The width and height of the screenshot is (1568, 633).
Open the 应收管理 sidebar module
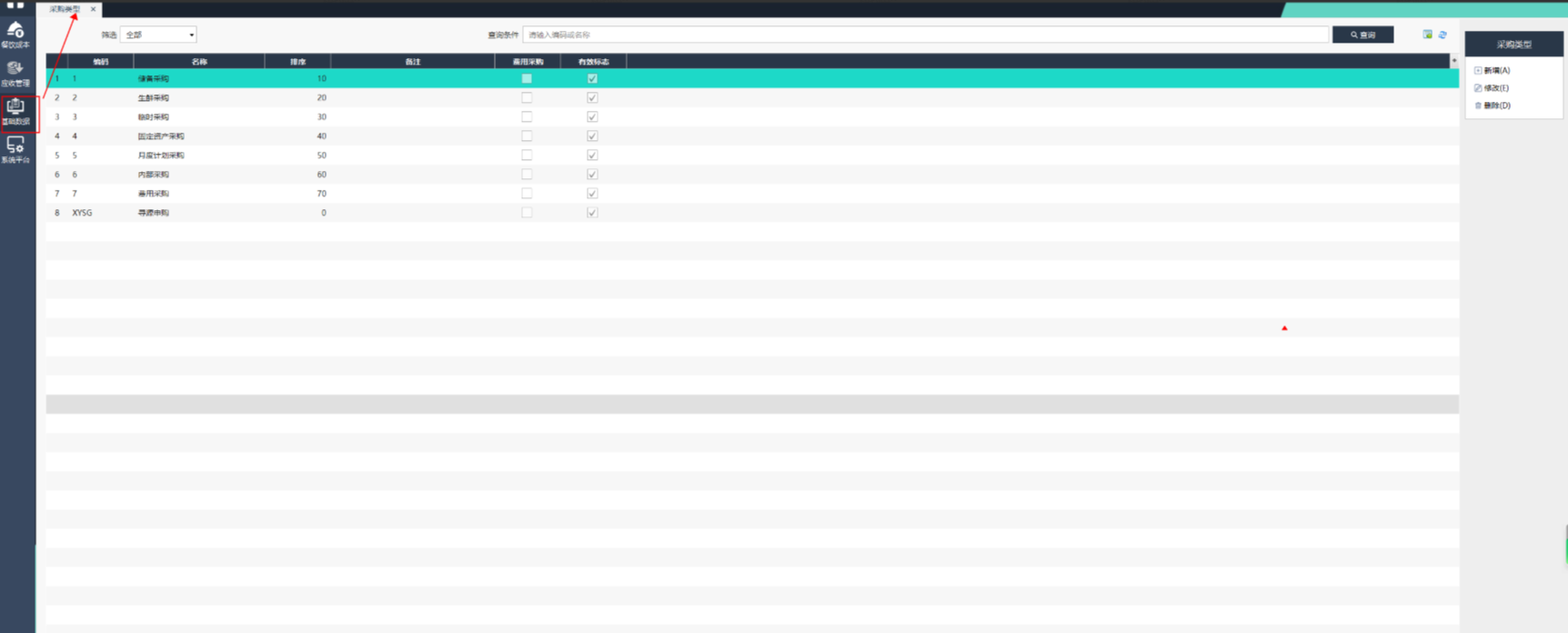[x=15, y=73]
